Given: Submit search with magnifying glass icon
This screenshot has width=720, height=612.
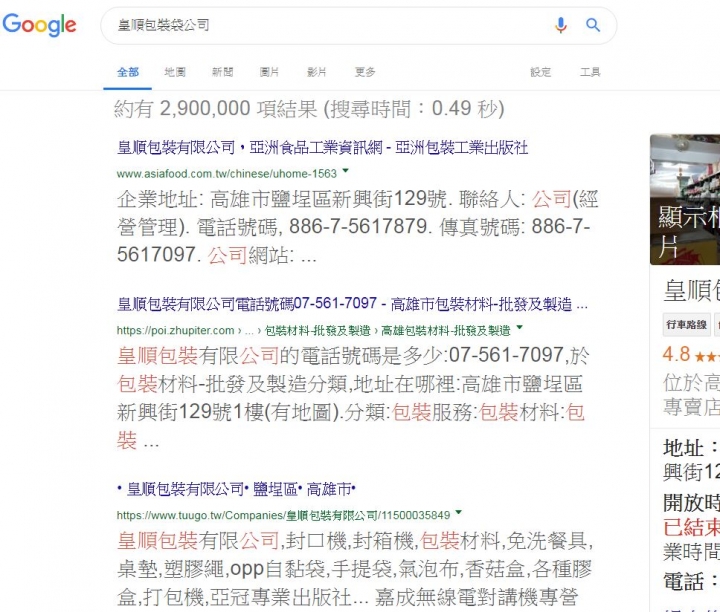Looking at the screenshot, I should point(593,25).
